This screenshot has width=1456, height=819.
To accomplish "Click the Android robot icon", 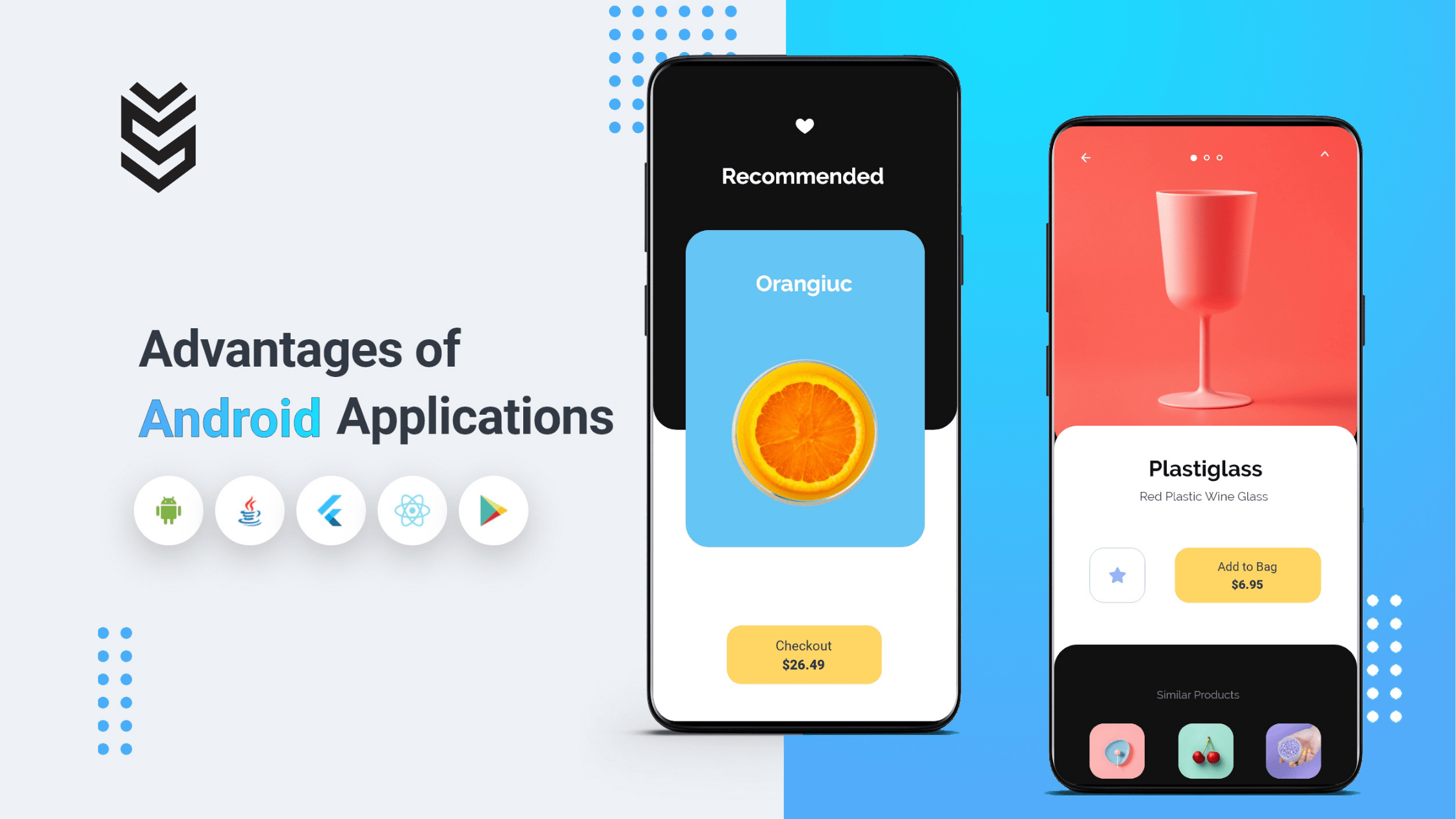I will (168, 510).
